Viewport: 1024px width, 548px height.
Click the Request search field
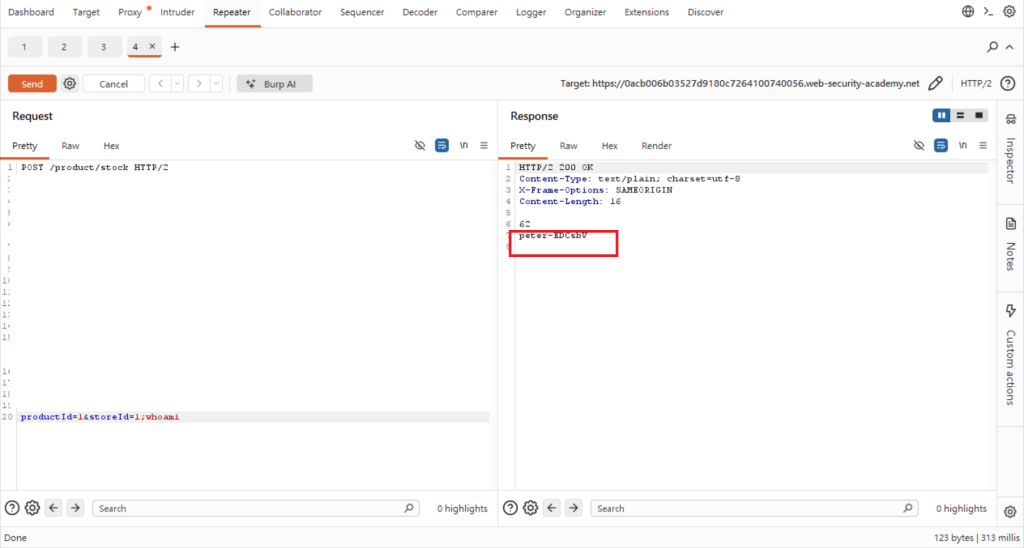(x=255, y=508)
